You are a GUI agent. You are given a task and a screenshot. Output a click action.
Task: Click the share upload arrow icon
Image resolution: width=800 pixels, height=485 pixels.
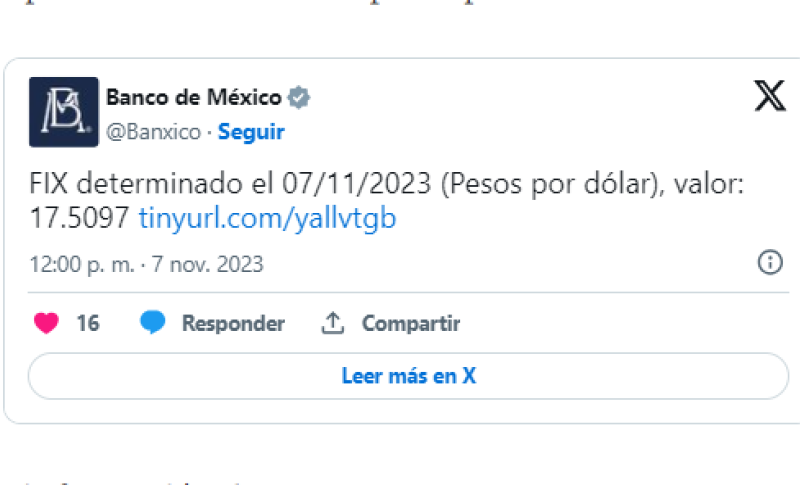[x=333, y=323]
